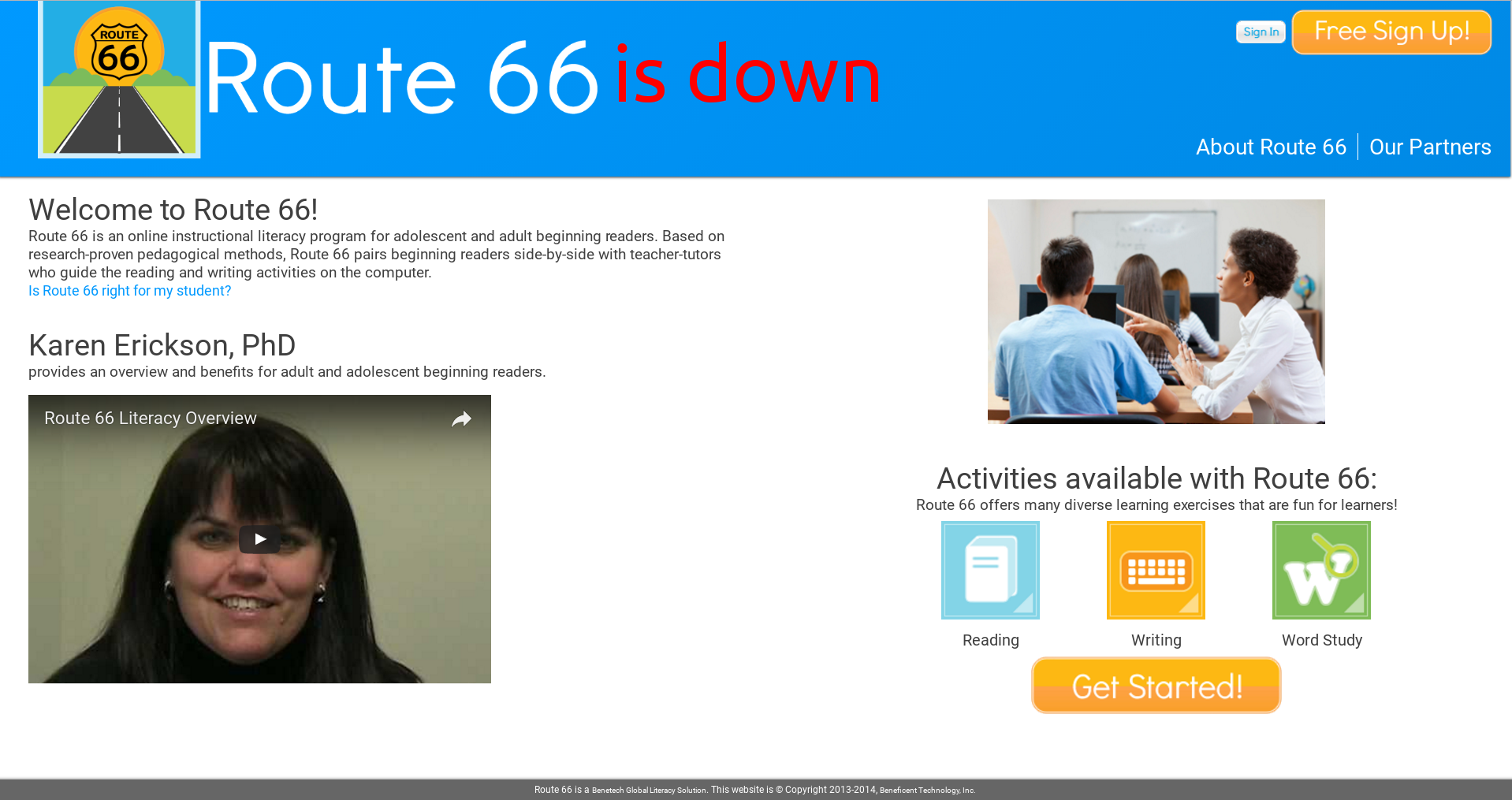Click the Route 66 road sign logo
This screenshot has width=1512, height=800.
pos(119,79)
